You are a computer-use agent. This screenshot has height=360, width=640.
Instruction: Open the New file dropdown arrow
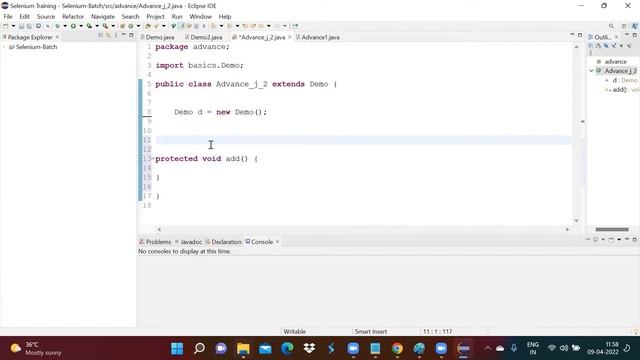(x=13, y=26)
